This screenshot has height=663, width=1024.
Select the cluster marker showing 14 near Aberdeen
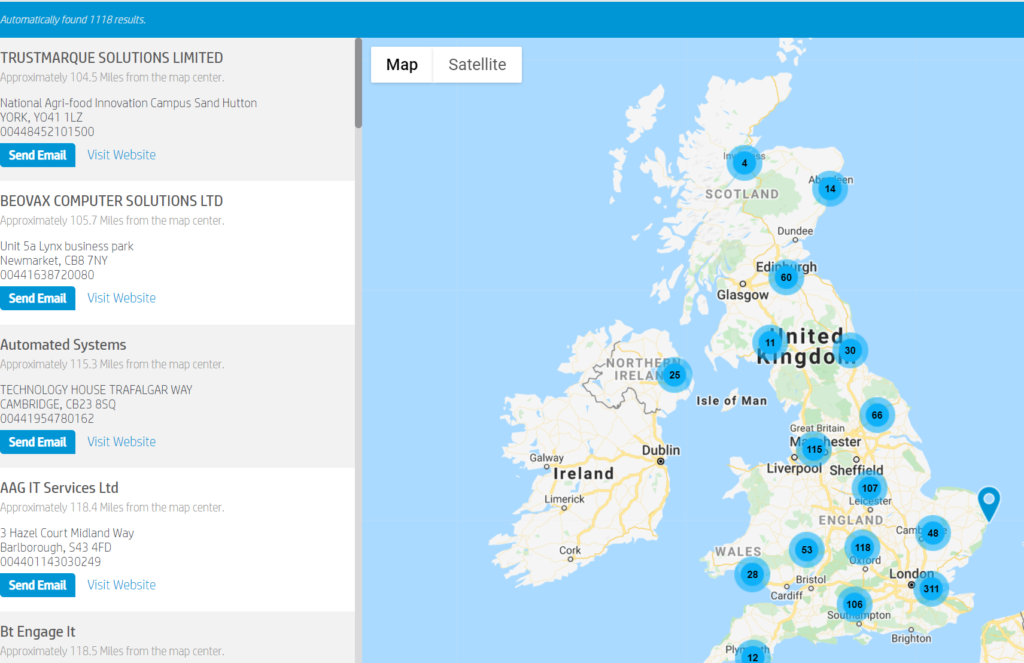[829, 188]
